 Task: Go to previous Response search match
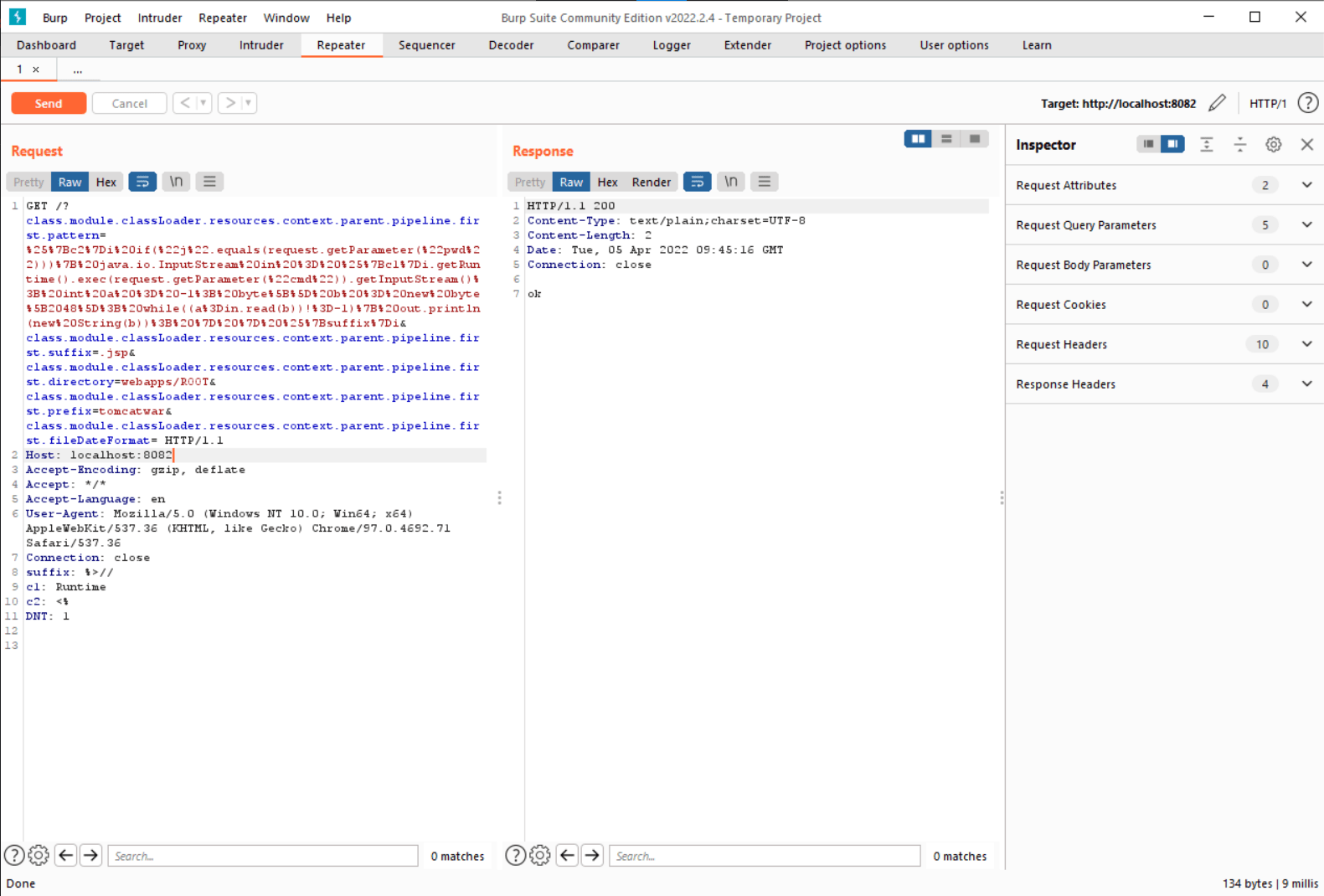pos(567,855)
